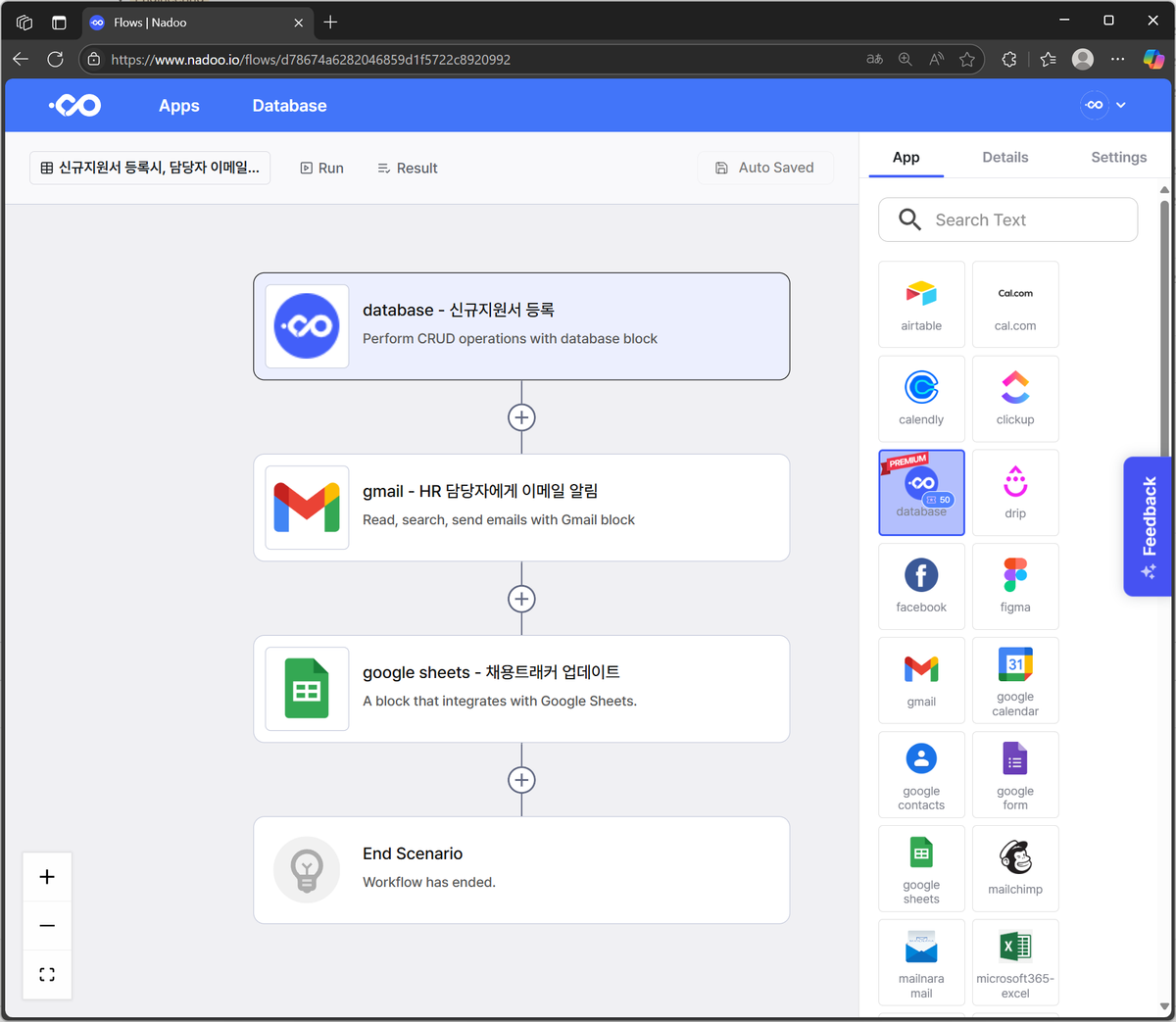Screen dimensions: 1176x1022
Task: Select the calendly app icon
Action: tap(921, 387)
